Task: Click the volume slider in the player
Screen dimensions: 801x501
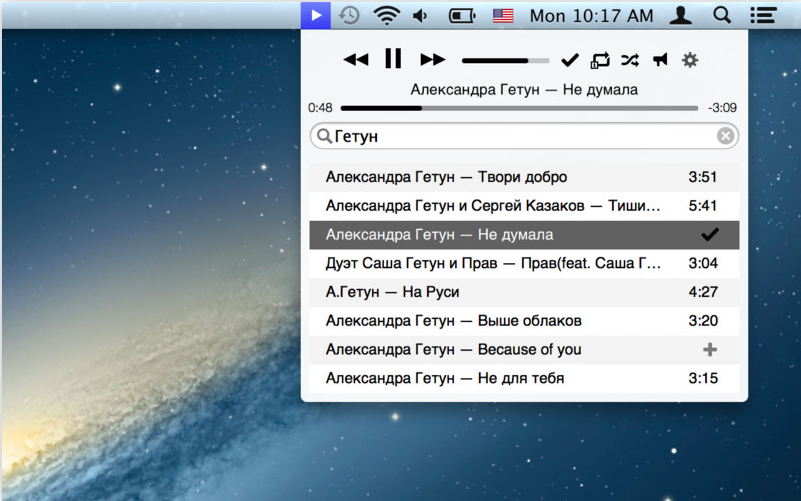Action: pos(505,61)
